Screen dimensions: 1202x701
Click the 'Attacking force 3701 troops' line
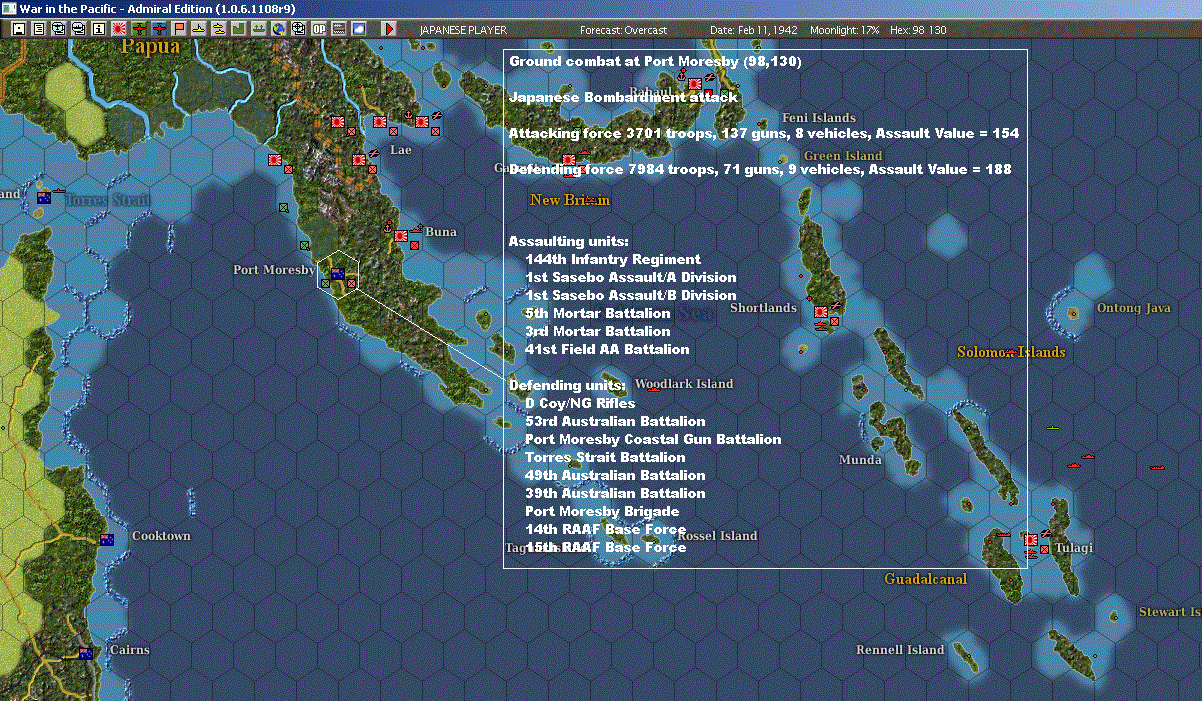pyautogui.click(x=764, y=134)
